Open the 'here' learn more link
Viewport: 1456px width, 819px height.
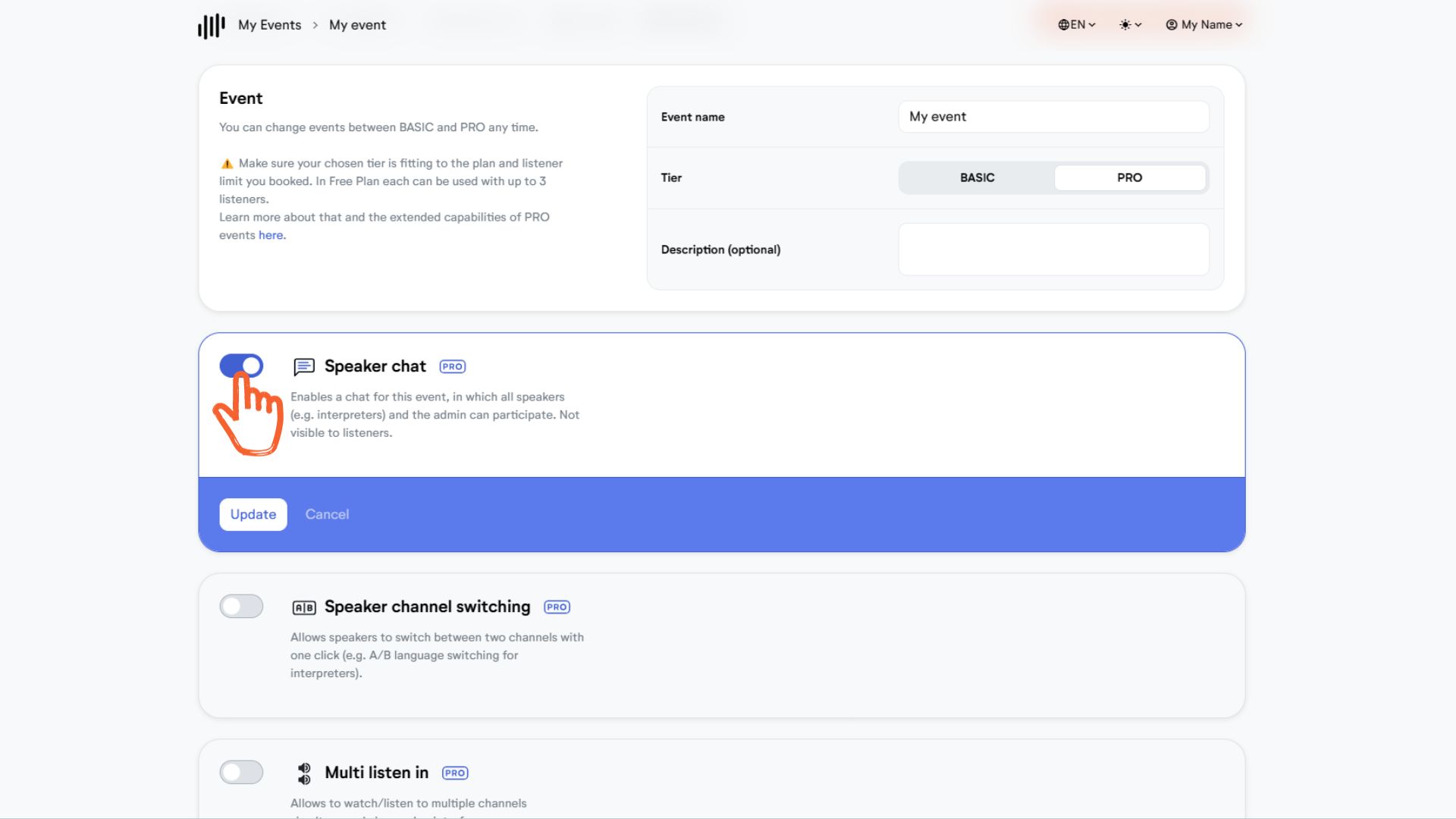[x=271, y=235]
